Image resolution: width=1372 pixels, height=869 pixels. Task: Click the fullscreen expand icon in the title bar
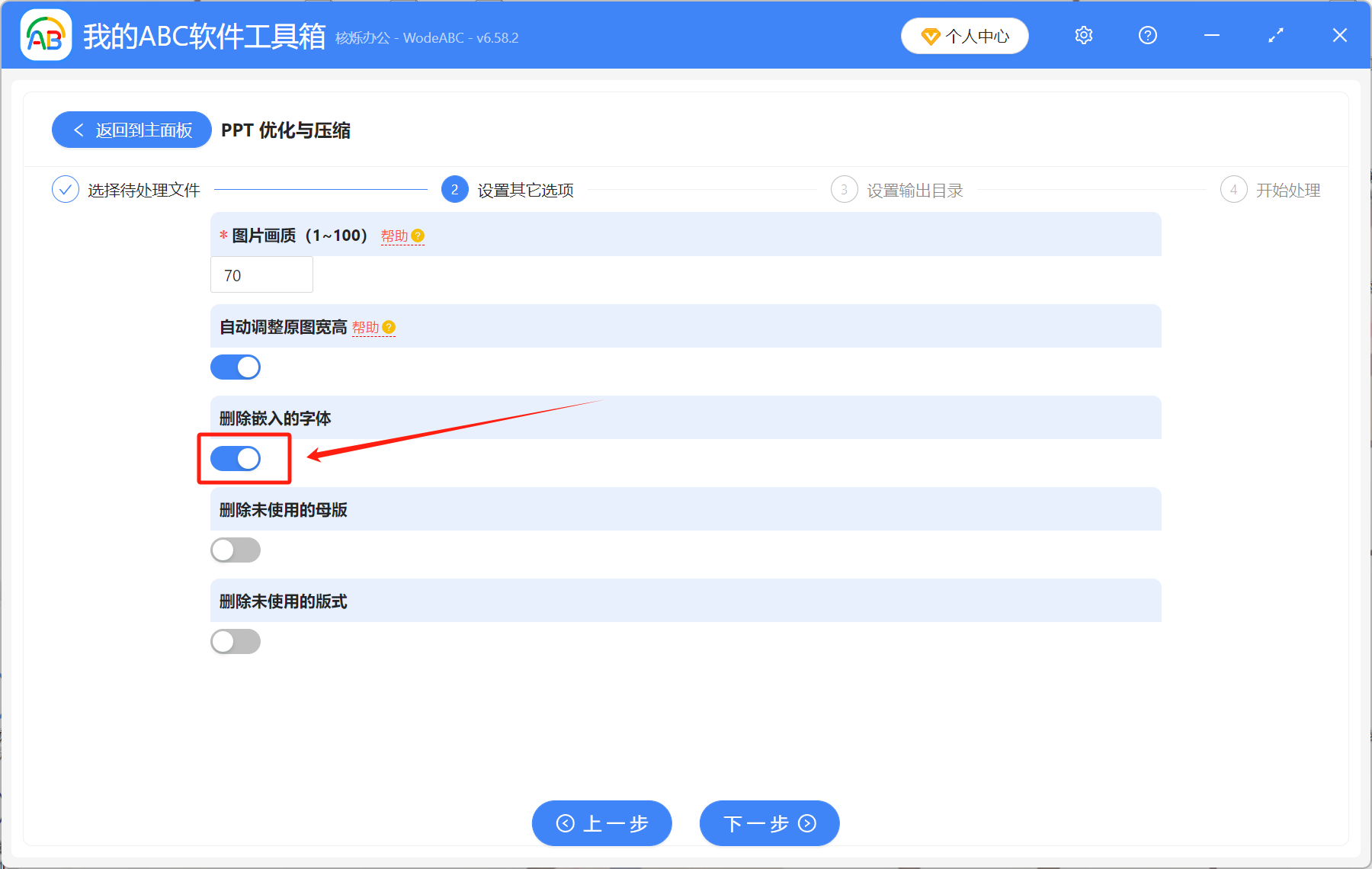(x=1275, y=35)
